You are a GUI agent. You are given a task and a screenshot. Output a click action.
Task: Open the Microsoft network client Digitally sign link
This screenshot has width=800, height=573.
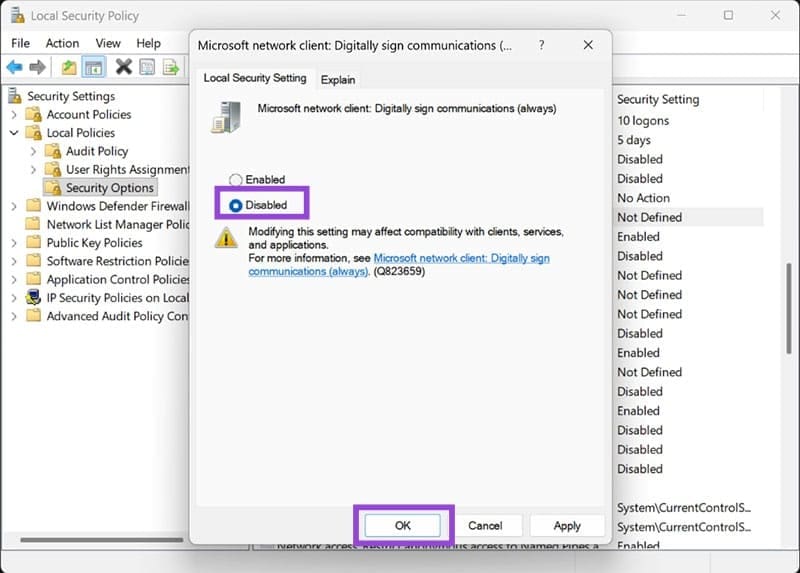[399, 265]
